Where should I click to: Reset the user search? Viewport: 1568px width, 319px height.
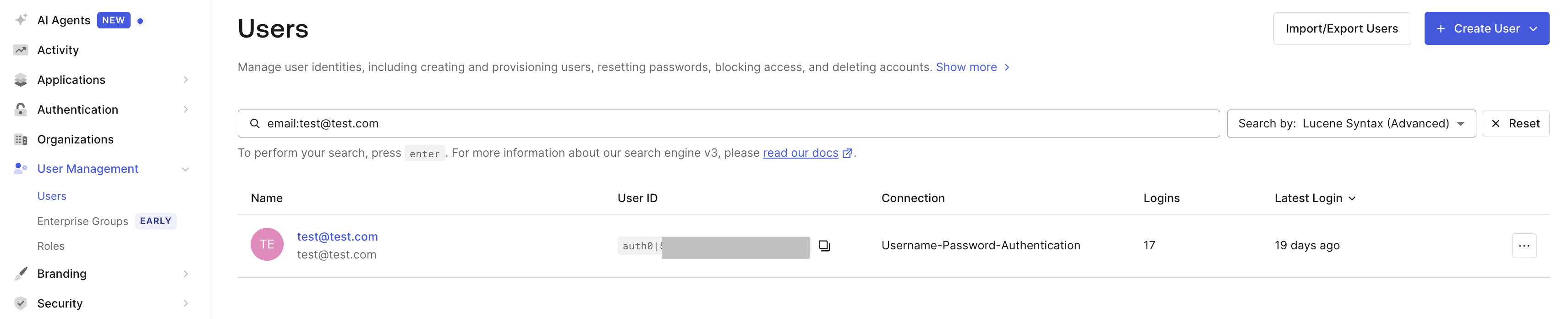click(x=1515, y=124)
